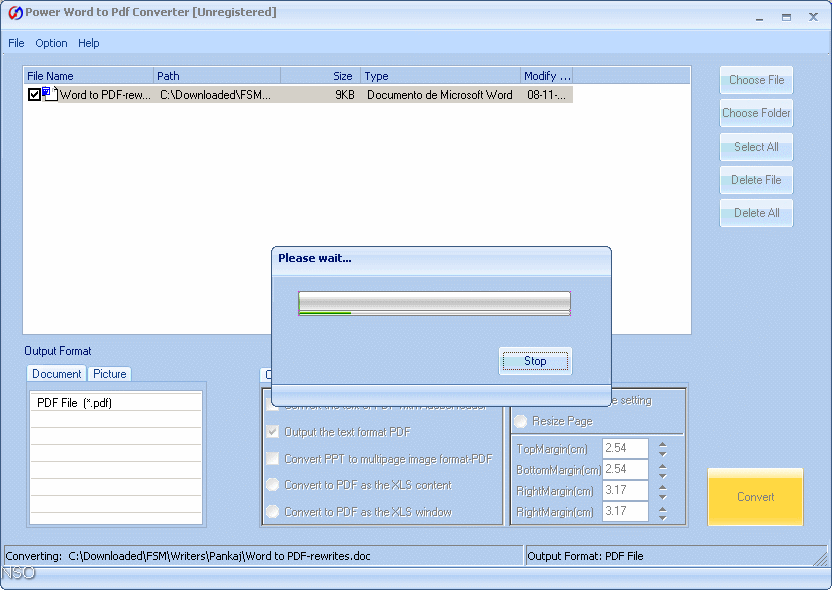Click the Power Word to Pdf Converter logo icon
Viewport: 832px width, 590px height.
(x=14, y=14)
